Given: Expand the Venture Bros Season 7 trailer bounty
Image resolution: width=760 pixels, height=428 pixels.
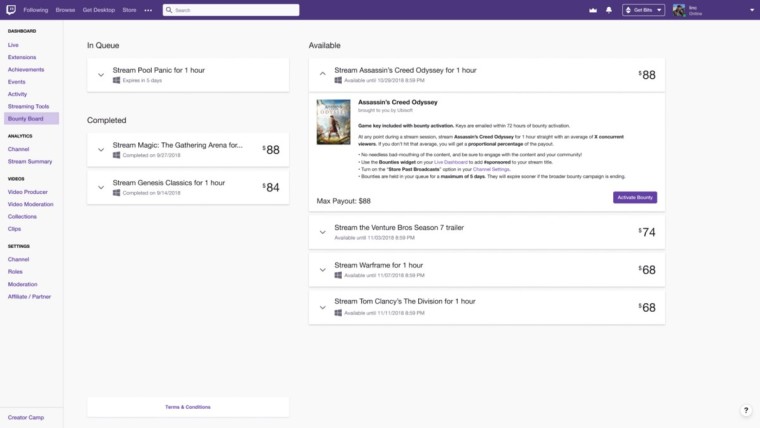Looking at the screenshot, I should coord(322,233).
